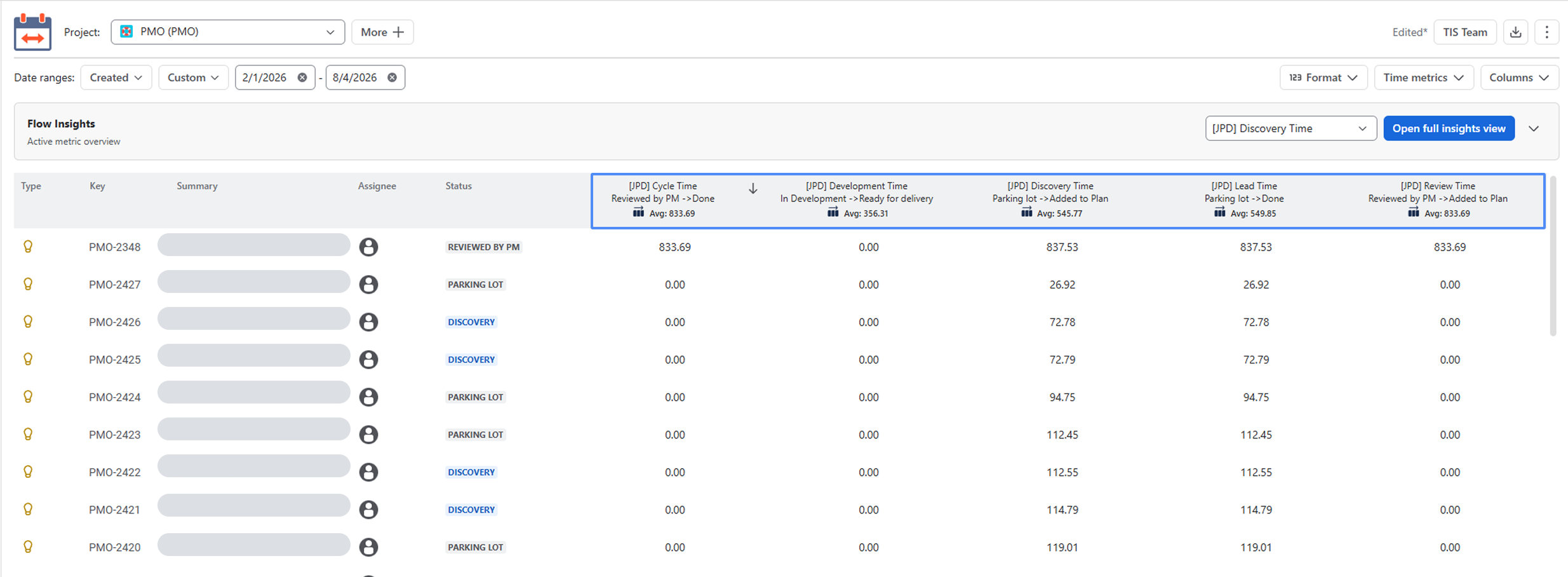
Task: Download the report with export icon
Action: (x=1515, y=32)
